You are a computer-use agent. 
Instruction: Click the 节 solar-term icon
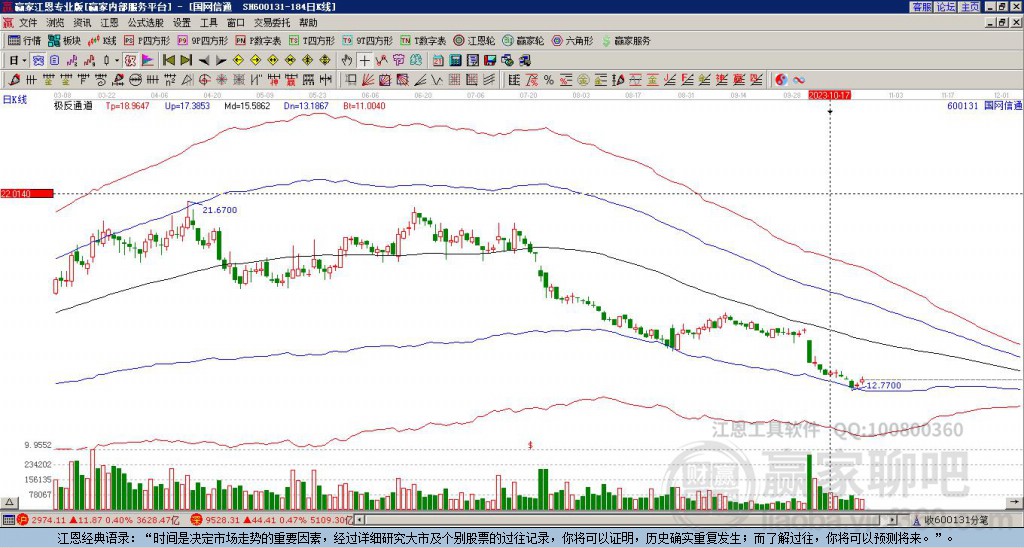(398, 61)
